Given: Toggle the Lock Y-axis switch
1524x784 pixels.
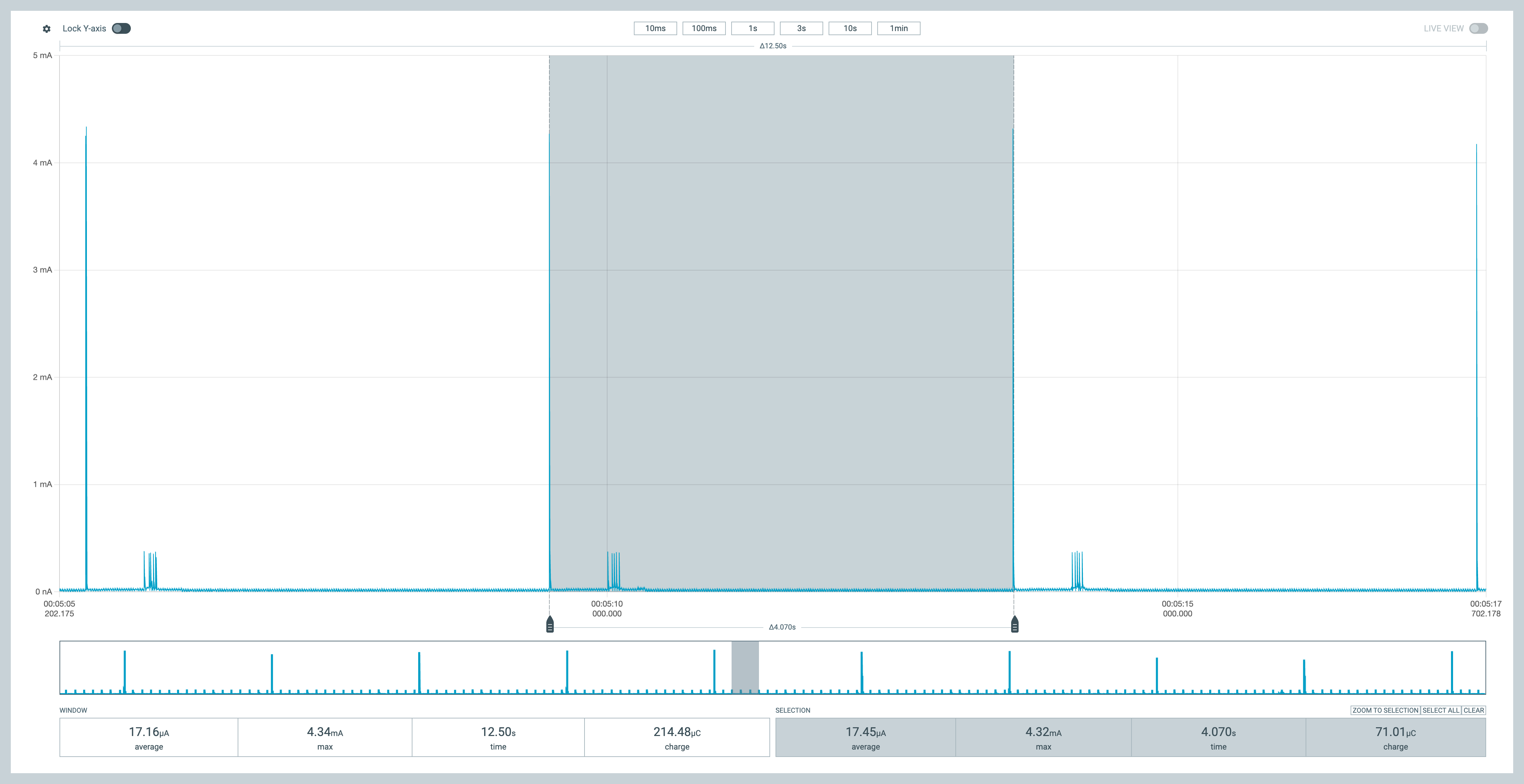Looking at the screenshot, I should [x=121, y=28].
